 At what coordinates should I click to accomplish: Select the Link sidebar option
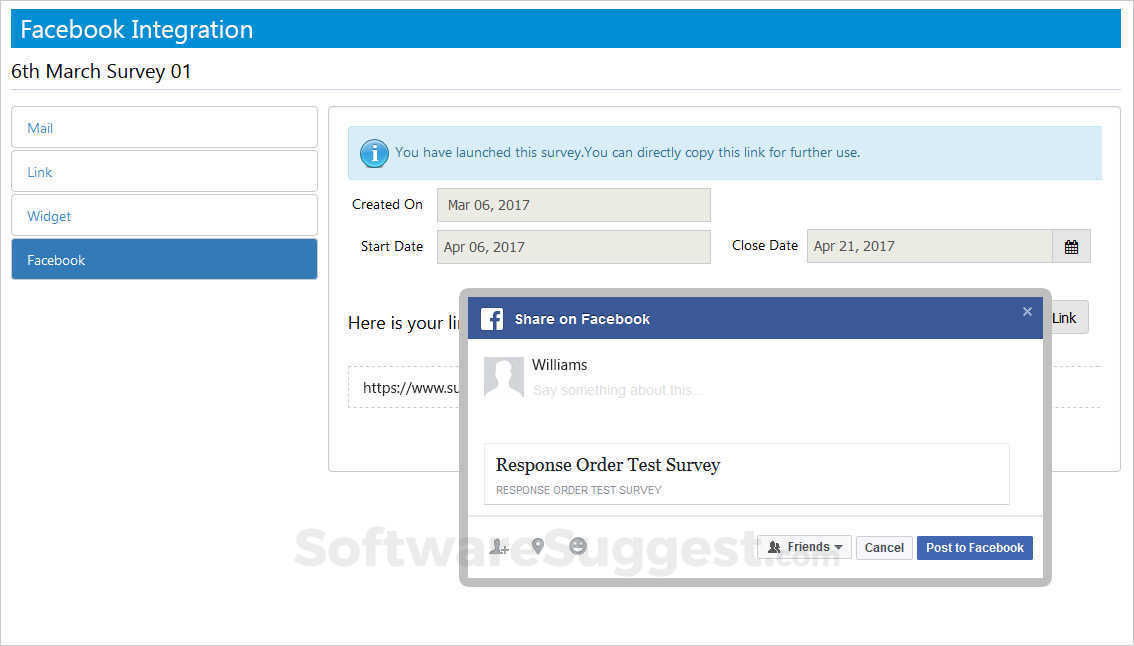pyautogui.click(x=164, y=172)
